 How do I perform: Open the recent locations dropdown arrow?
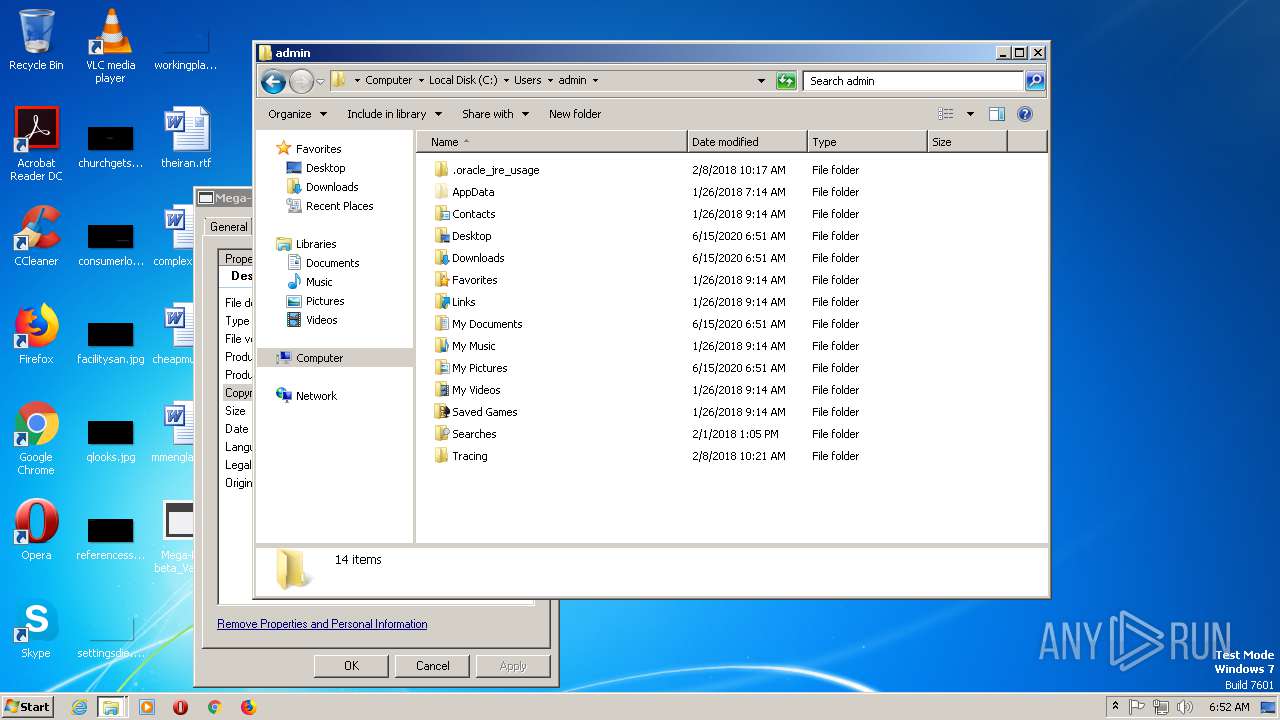[320, 81]
